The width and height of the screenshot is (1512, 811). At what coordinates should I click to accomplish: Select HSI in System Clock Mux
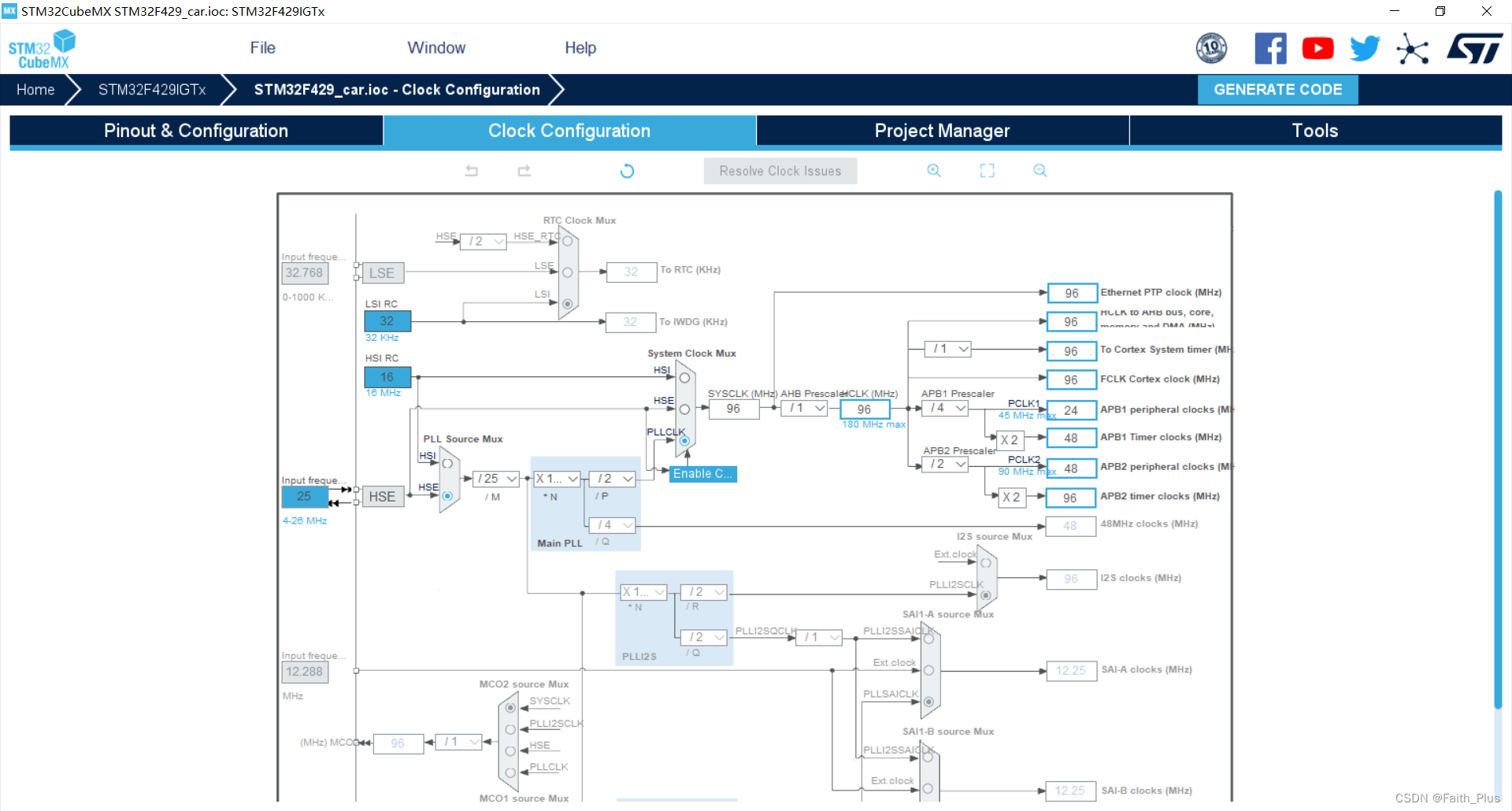(684, 378)
